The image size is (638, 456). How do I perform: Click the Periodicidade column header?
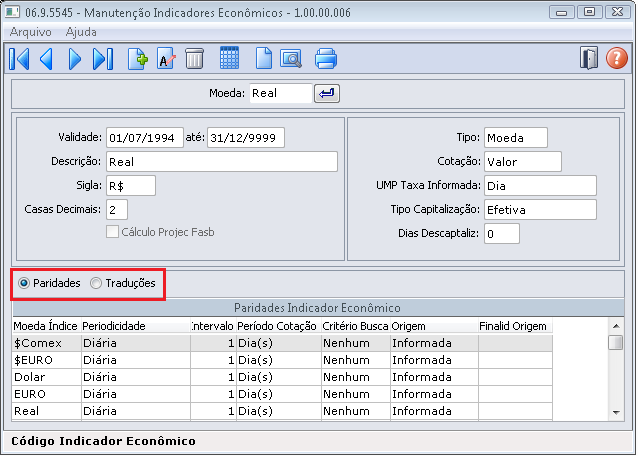coord(136,326)
